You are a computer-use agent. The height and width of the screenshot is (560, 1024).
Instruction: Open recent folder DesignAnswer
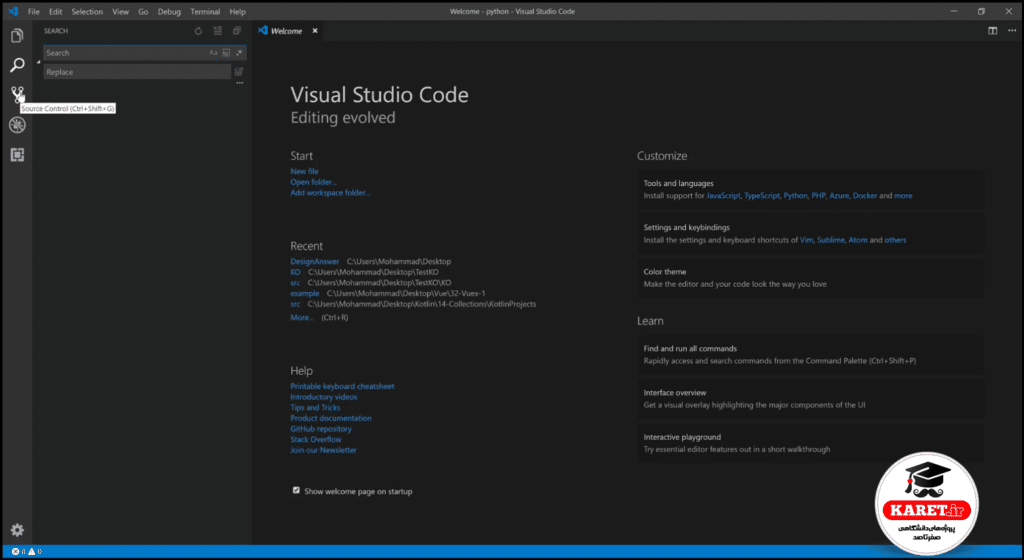tap(315, 261)
